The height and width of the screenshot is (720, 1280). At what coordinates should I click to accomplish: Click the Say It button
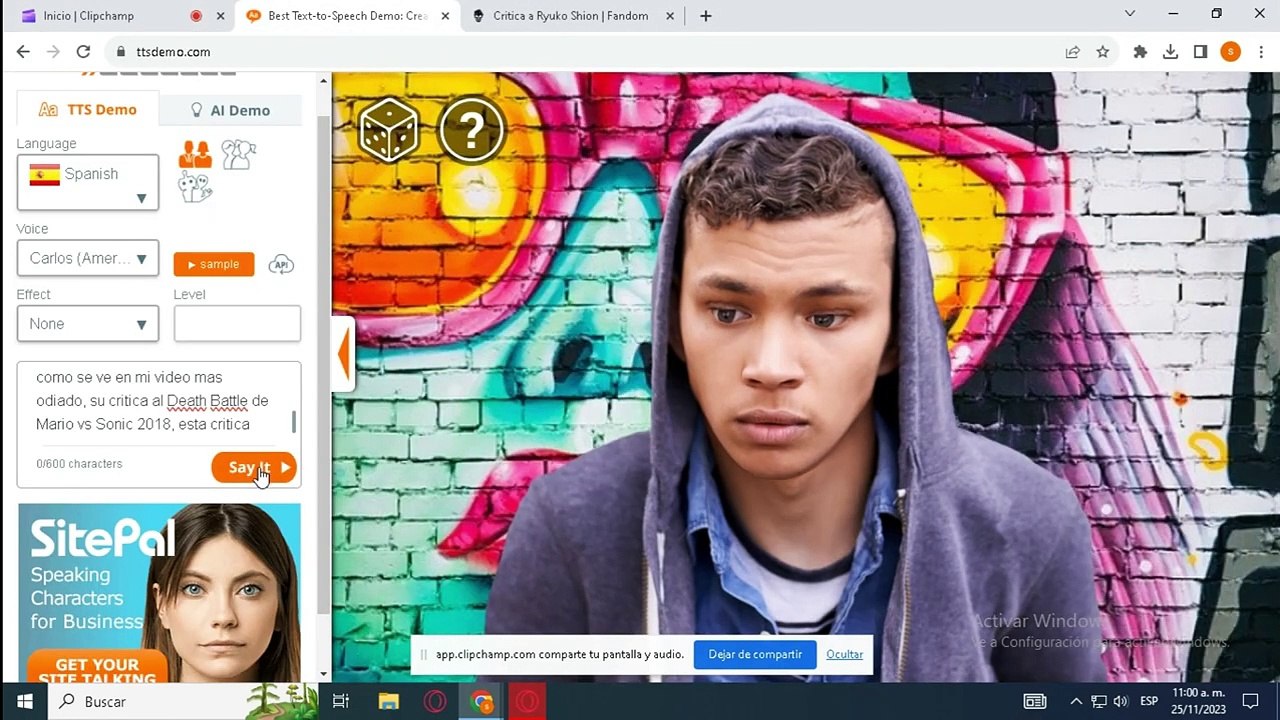coord(254,467)
